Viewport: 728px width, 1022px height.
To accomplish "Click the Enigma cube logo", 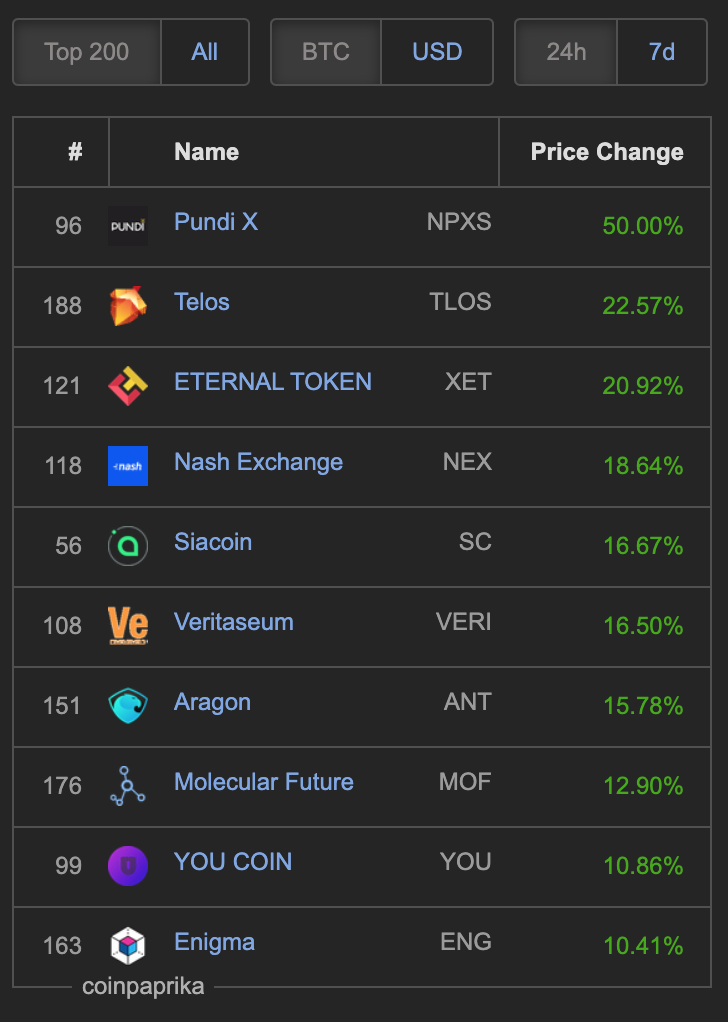I will (x=128, y=946).
